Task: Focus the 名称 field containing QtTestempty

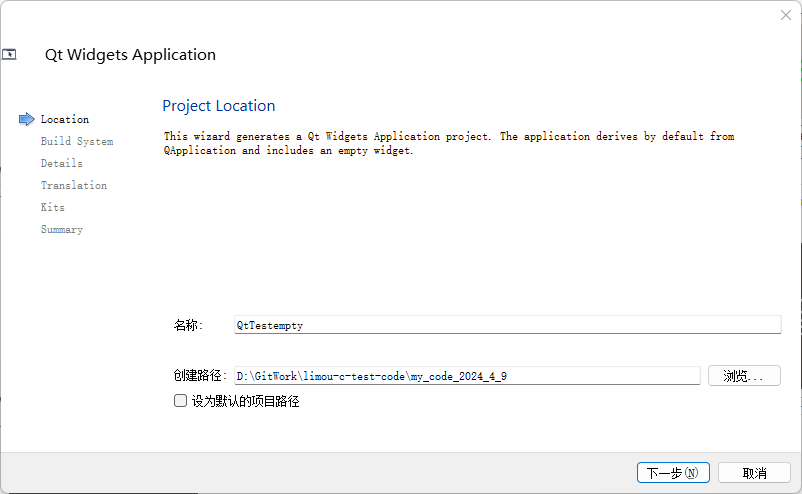Action: pos(506,325)
